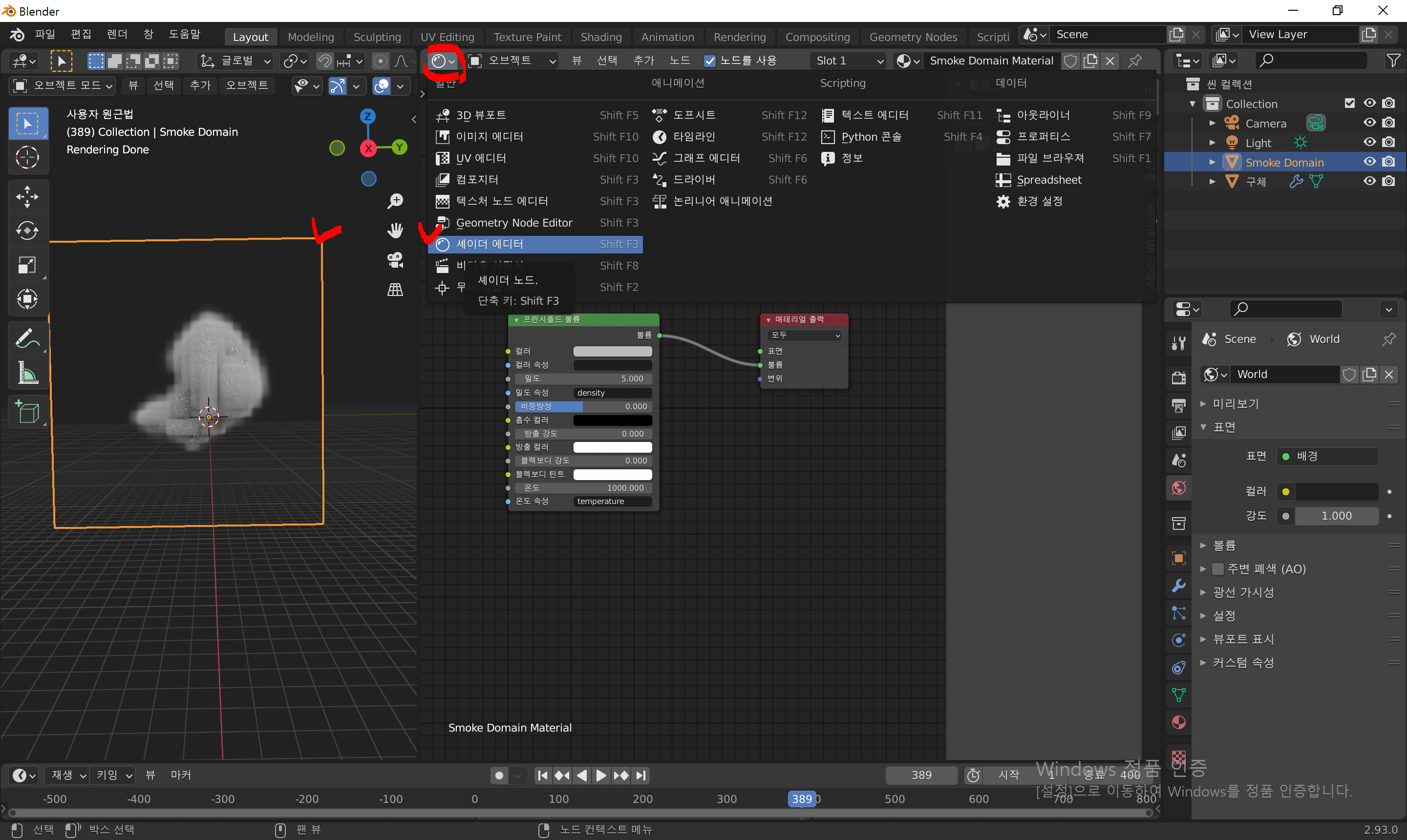Viewport: 1407px width, 840px height.
Task: Open the Slot 1 dropdown
Action: pos(849,61)
